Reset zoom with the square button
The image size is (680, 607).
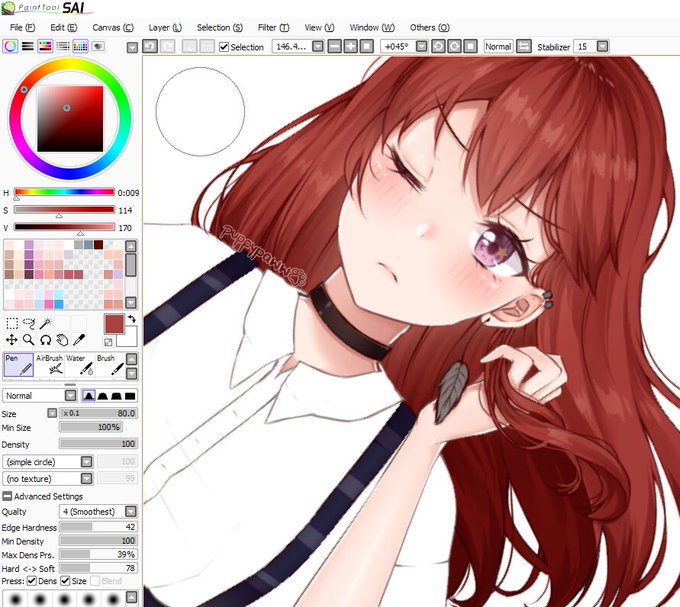(366, 46)
